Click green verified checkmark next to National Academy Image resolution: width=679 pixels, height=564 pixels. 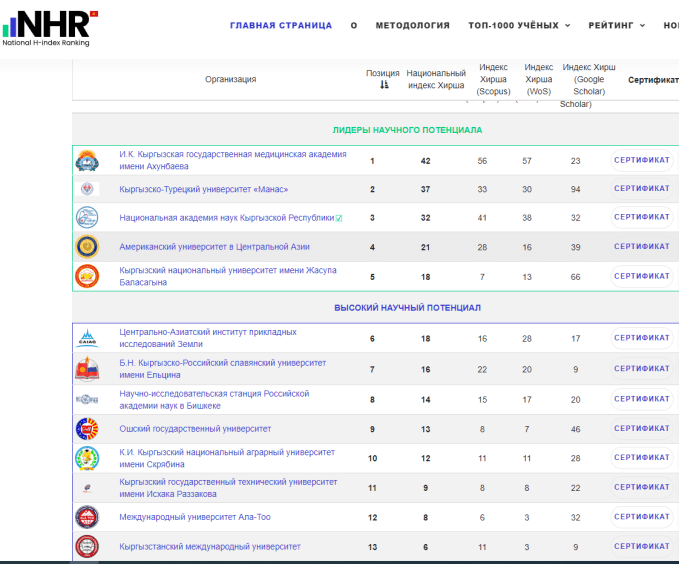pos(339,218)
